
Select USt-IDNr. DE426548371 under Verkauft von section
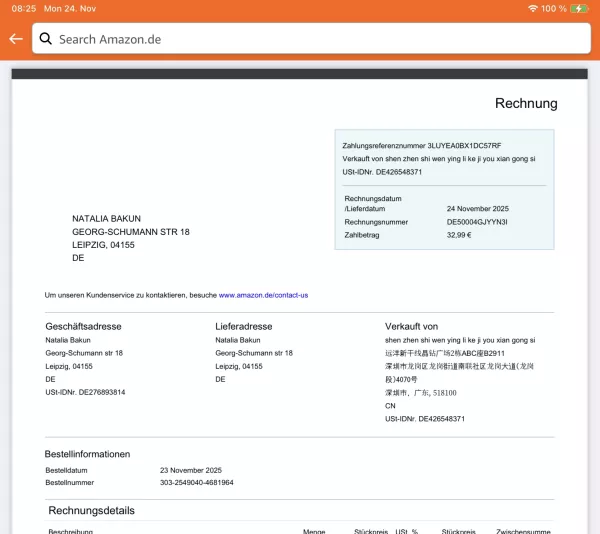pos(425,419)
